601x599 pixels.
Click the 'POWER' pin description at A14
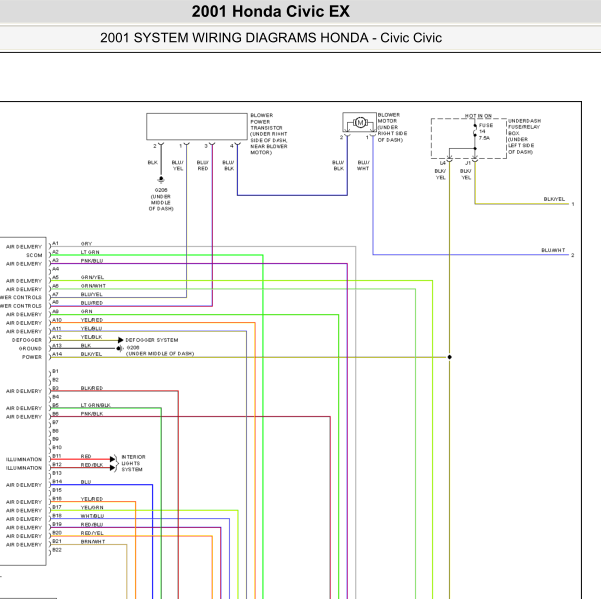(32, 357)
